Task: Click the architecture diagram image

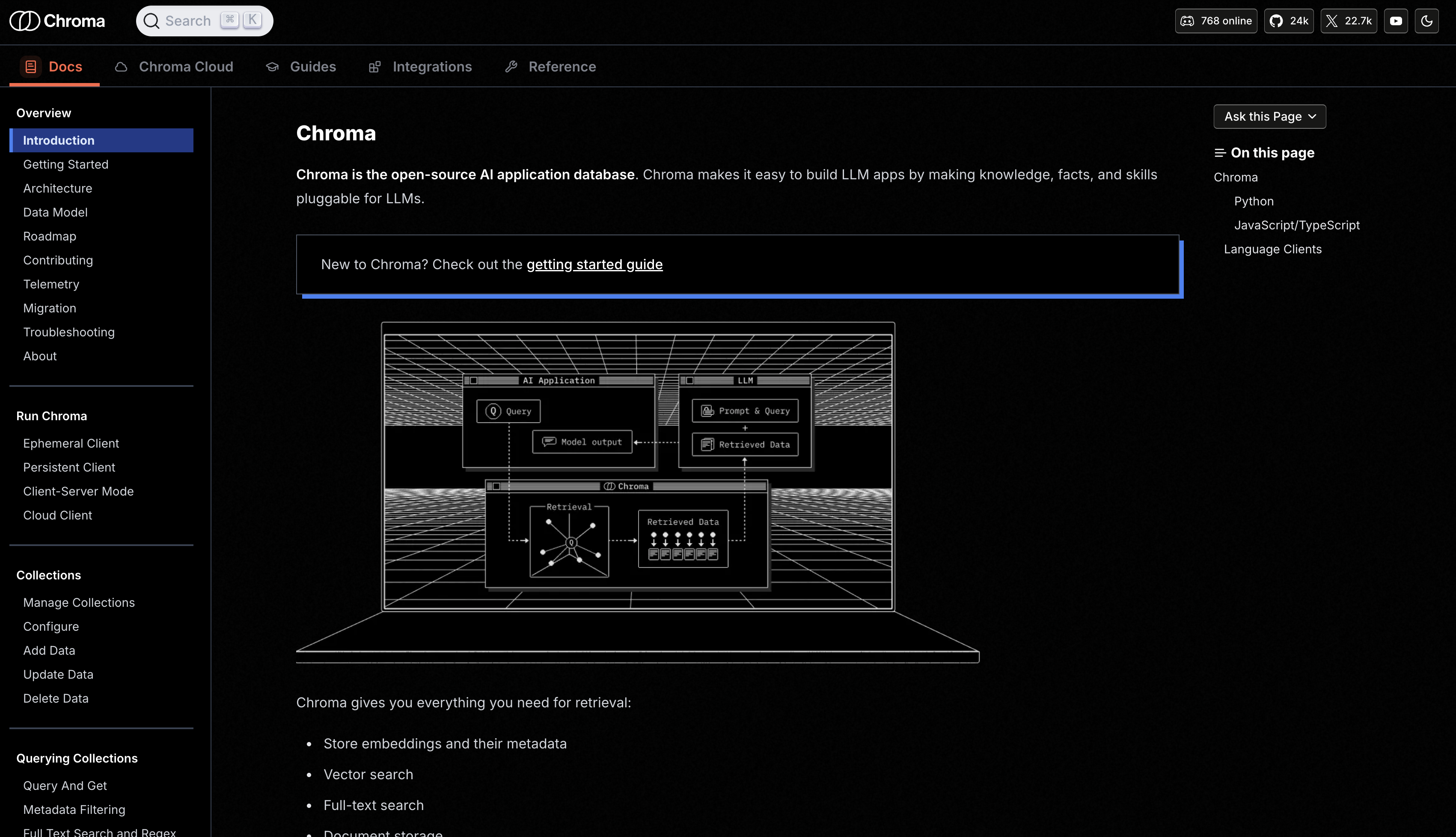Action: 637,492
